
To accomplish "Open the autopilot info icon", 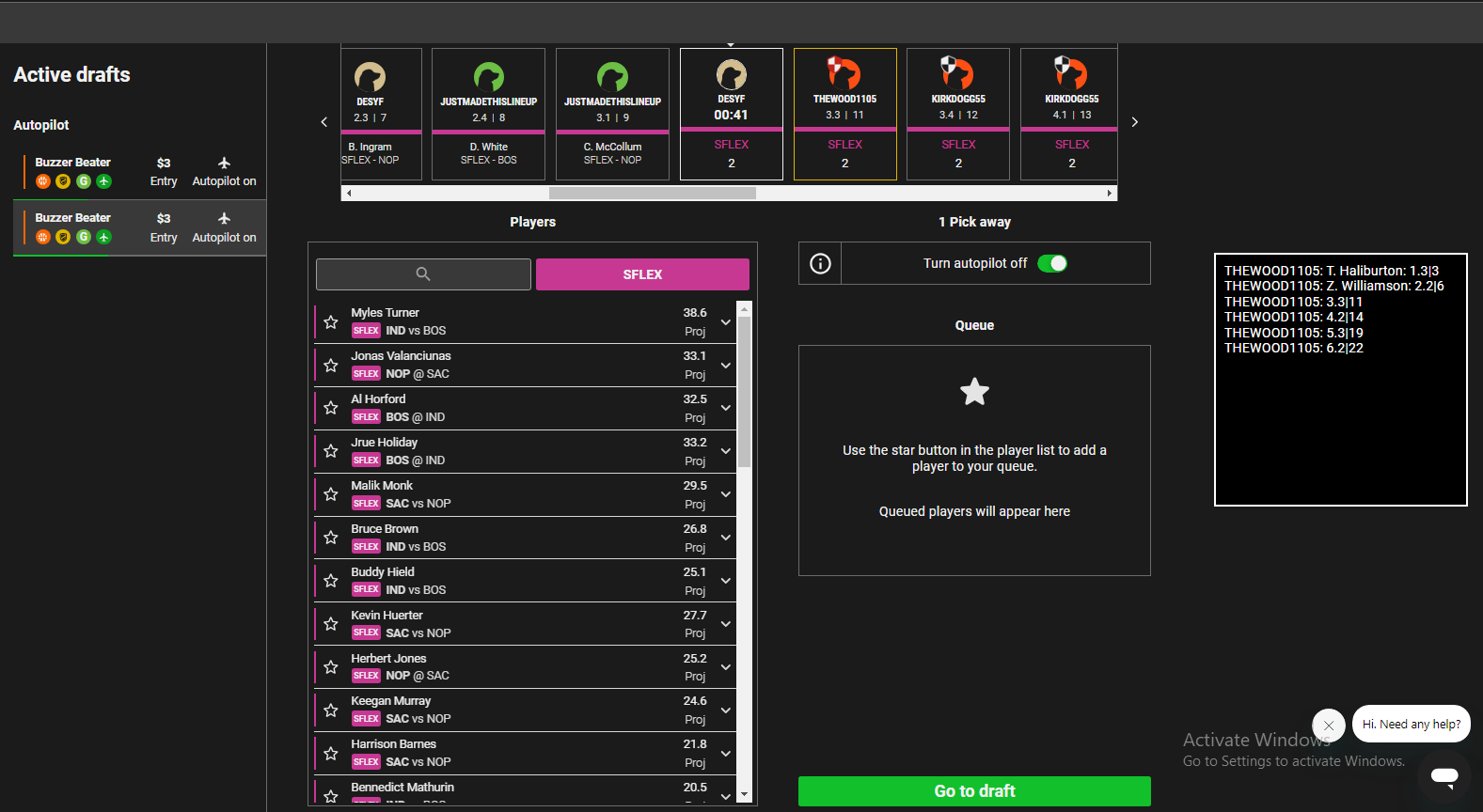I will tap(820, 263).
